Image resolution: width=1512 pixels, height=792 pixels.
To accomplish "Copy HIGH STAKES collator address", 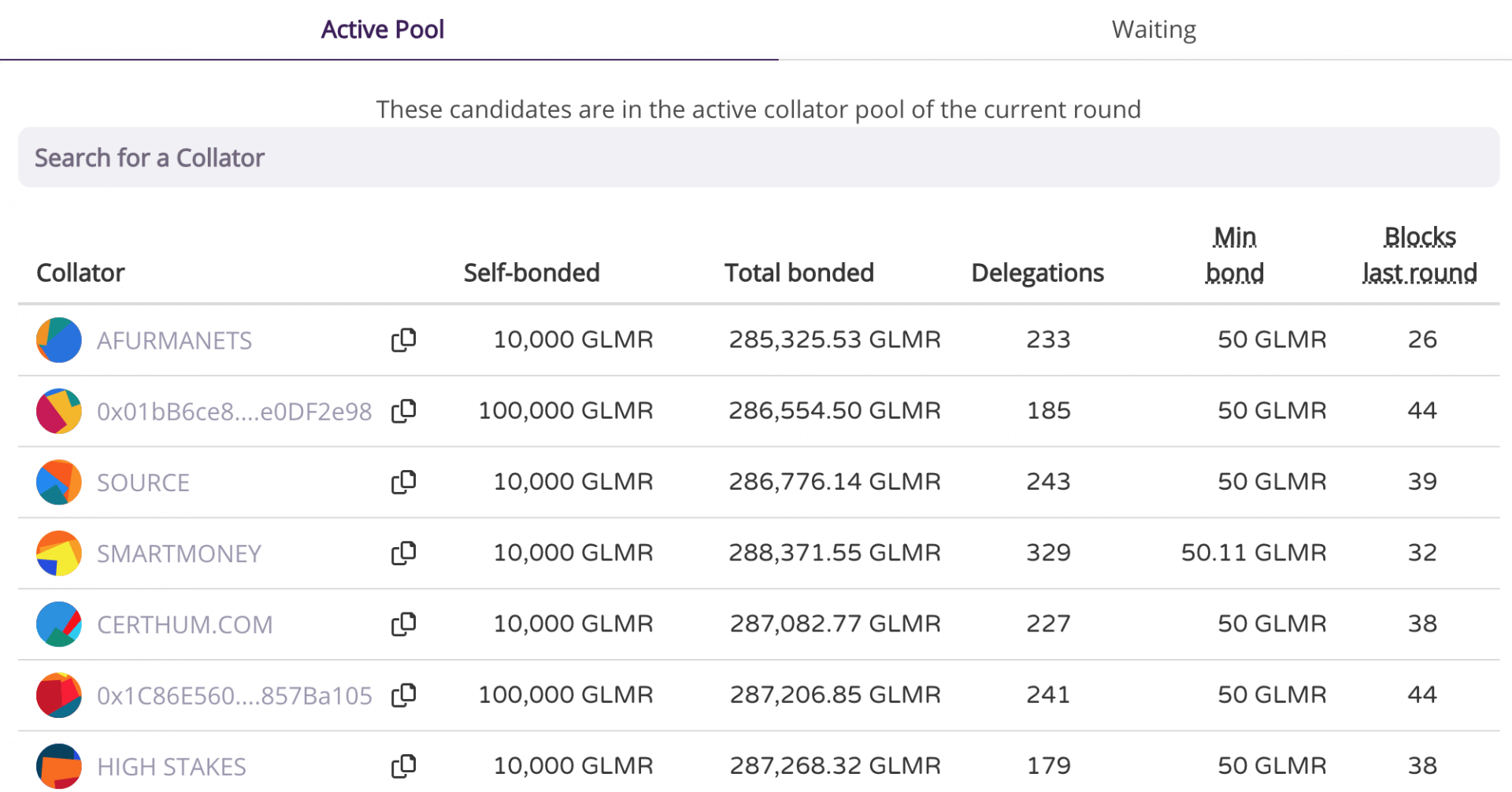I will click(x=403, y=765).
